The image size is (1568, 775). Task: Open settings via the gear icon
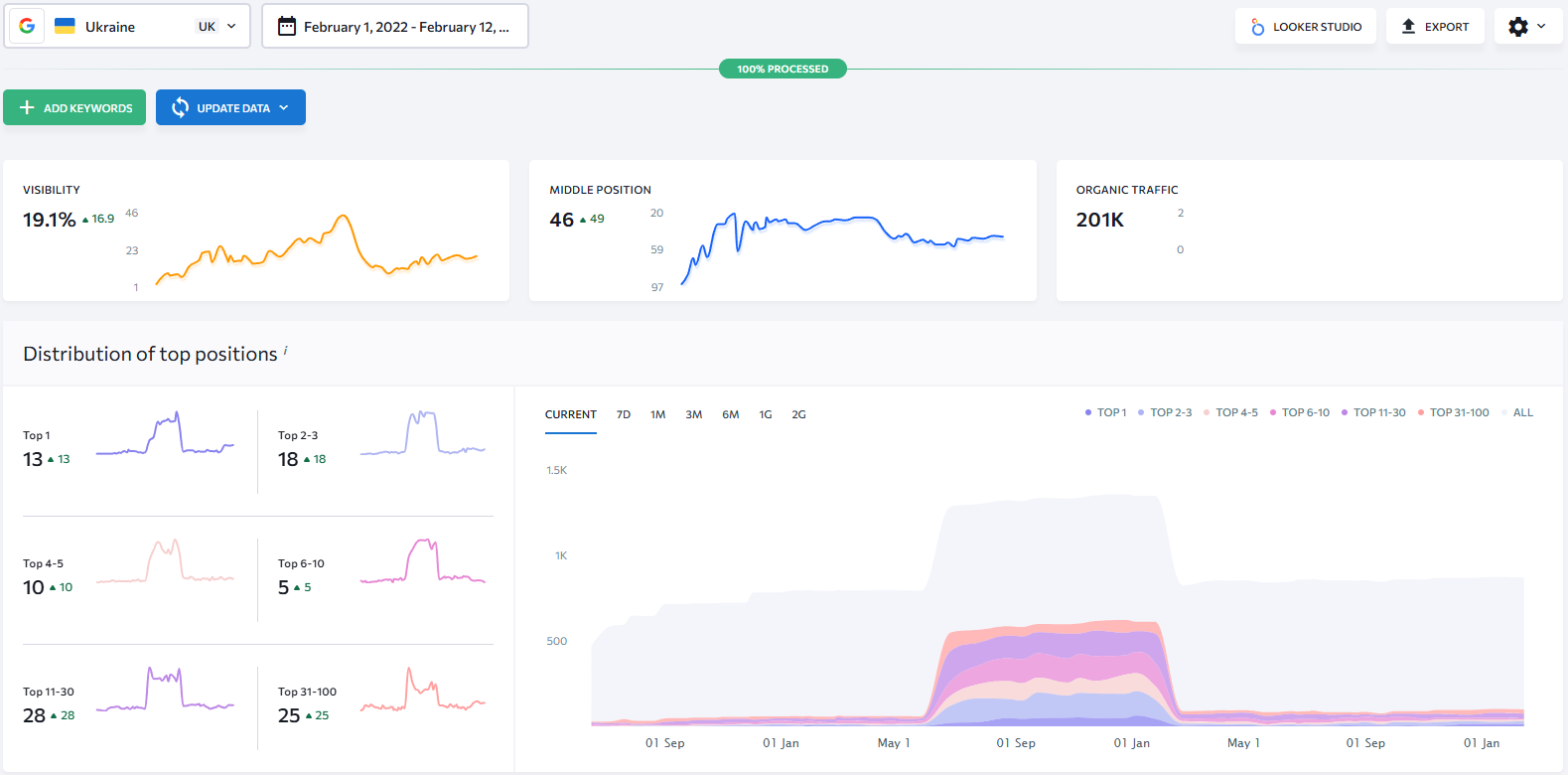[x=1517, y=27]
